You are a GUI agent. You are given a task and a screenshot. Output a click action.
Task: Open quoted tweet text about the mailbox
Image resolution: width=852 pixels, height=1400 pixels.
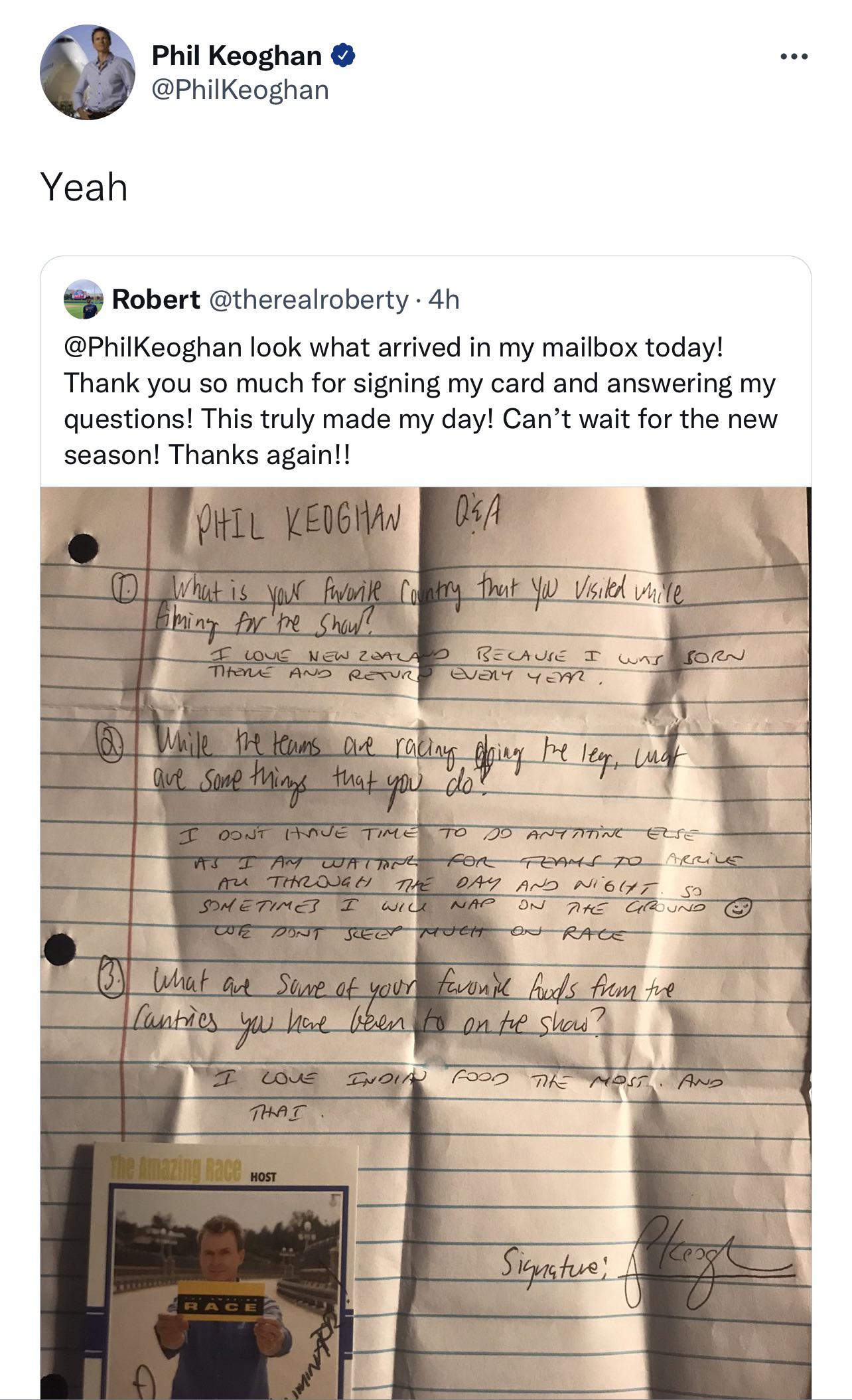coord(421,401)
